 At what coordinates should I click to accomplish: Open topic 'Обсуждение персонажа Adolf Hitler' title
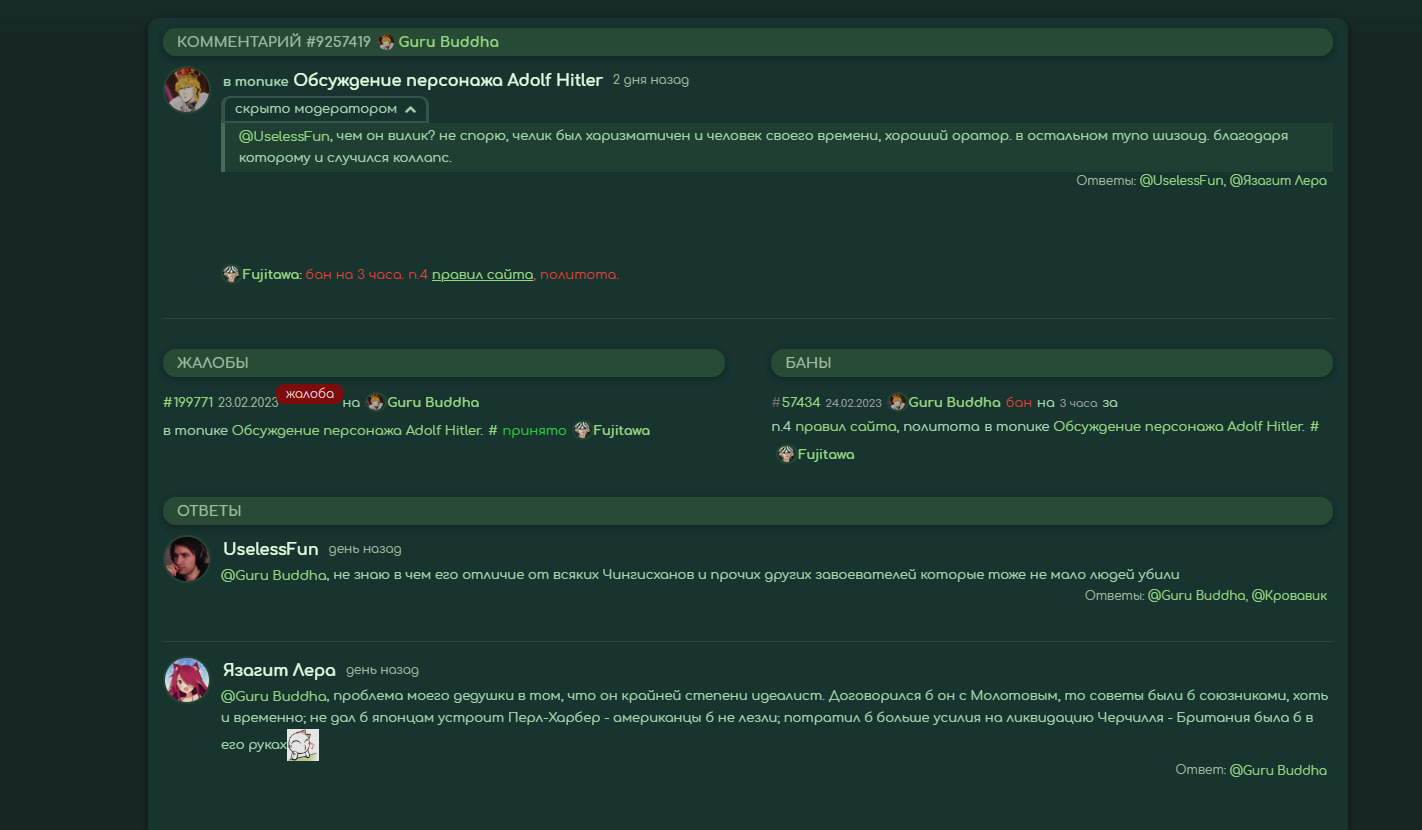(448, 80)
